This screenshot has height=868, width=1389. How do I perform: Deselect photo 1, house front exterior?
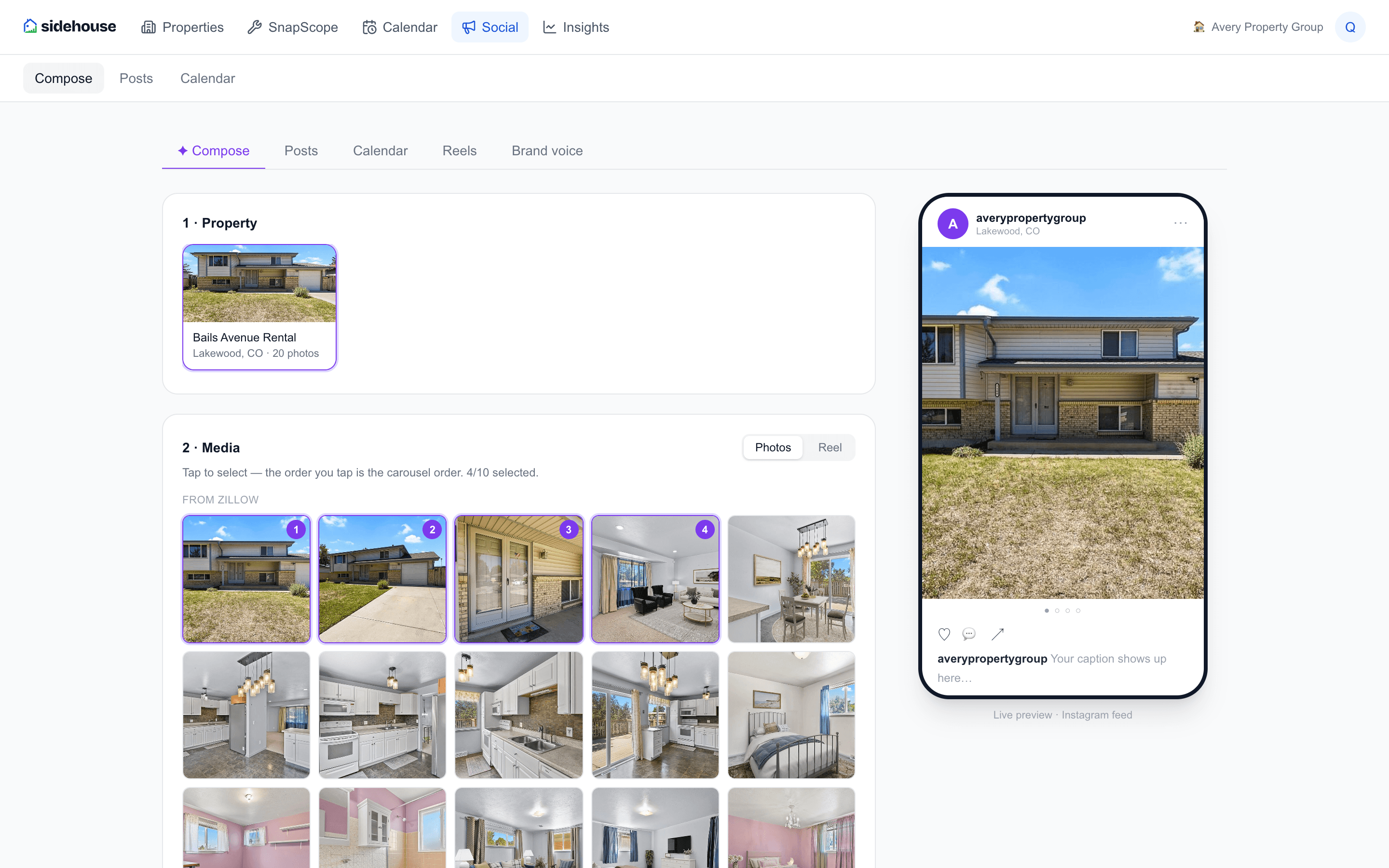[246, 579]
